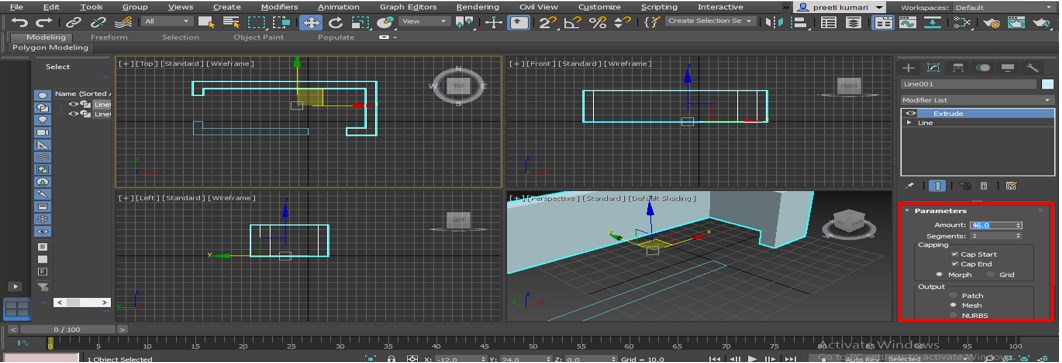The width and height of the screenshot is (1062, 363).
Task: Open the Rendering menu
Action: [x=477, y=7]
